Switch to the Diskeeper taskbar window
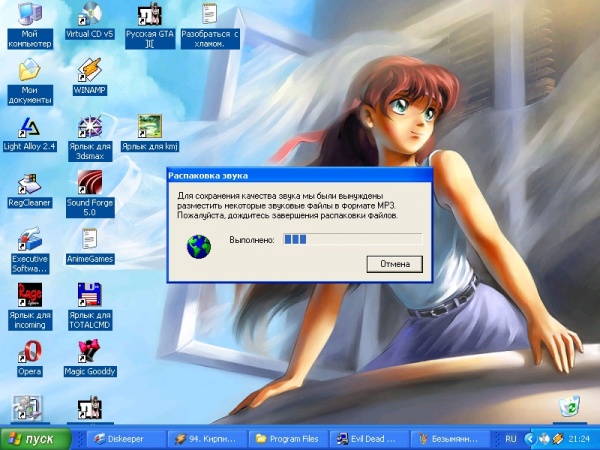Image resolution: width=600 pixels, height=450 pixels. pos(126,439)
